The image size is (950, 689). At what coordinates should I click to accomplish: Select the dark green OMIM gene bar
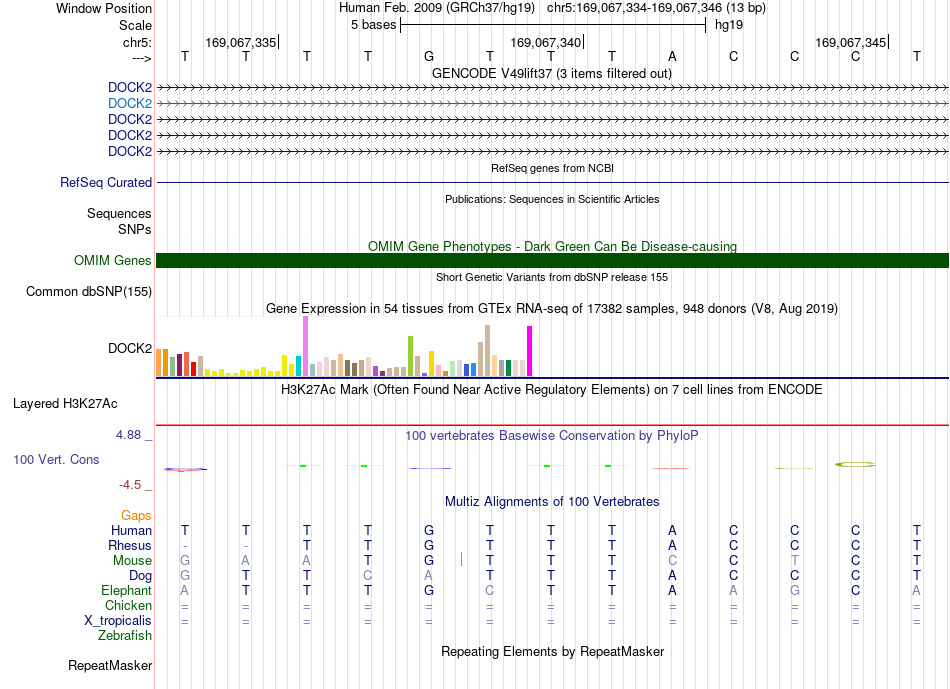click(x=553, y=261)
